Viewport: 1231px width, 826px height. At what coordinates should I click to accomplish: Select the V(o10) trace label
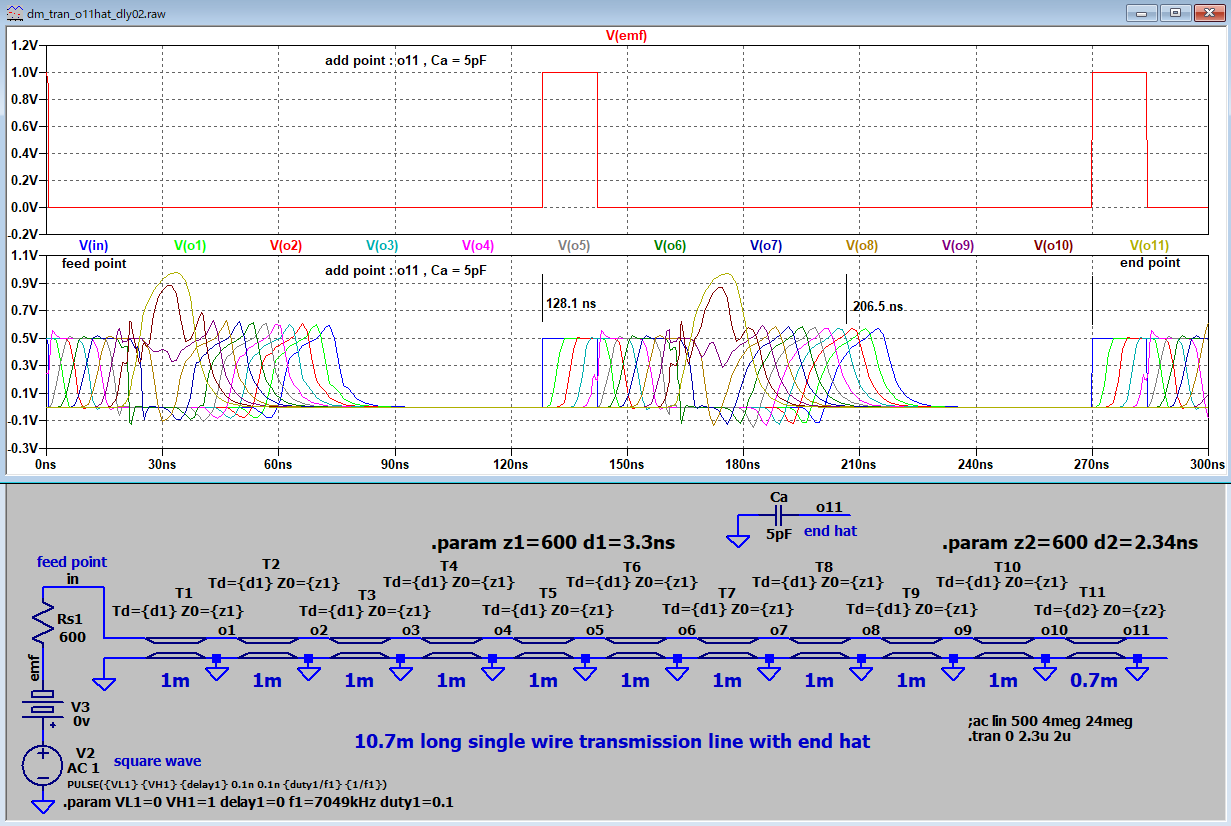tap(1054, 246)
